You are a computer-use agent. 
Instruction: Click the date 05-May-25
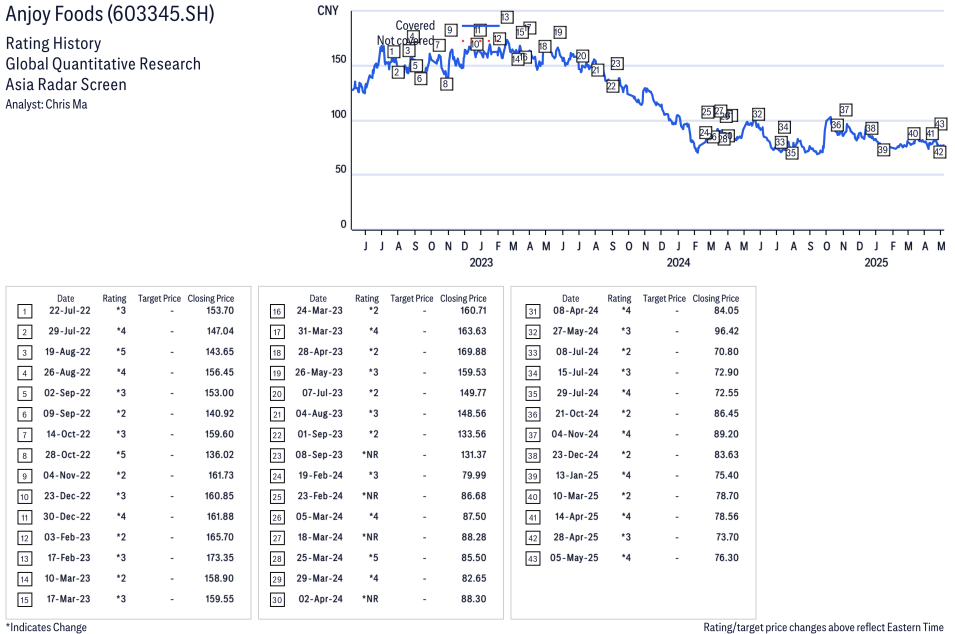click(574, 558)
